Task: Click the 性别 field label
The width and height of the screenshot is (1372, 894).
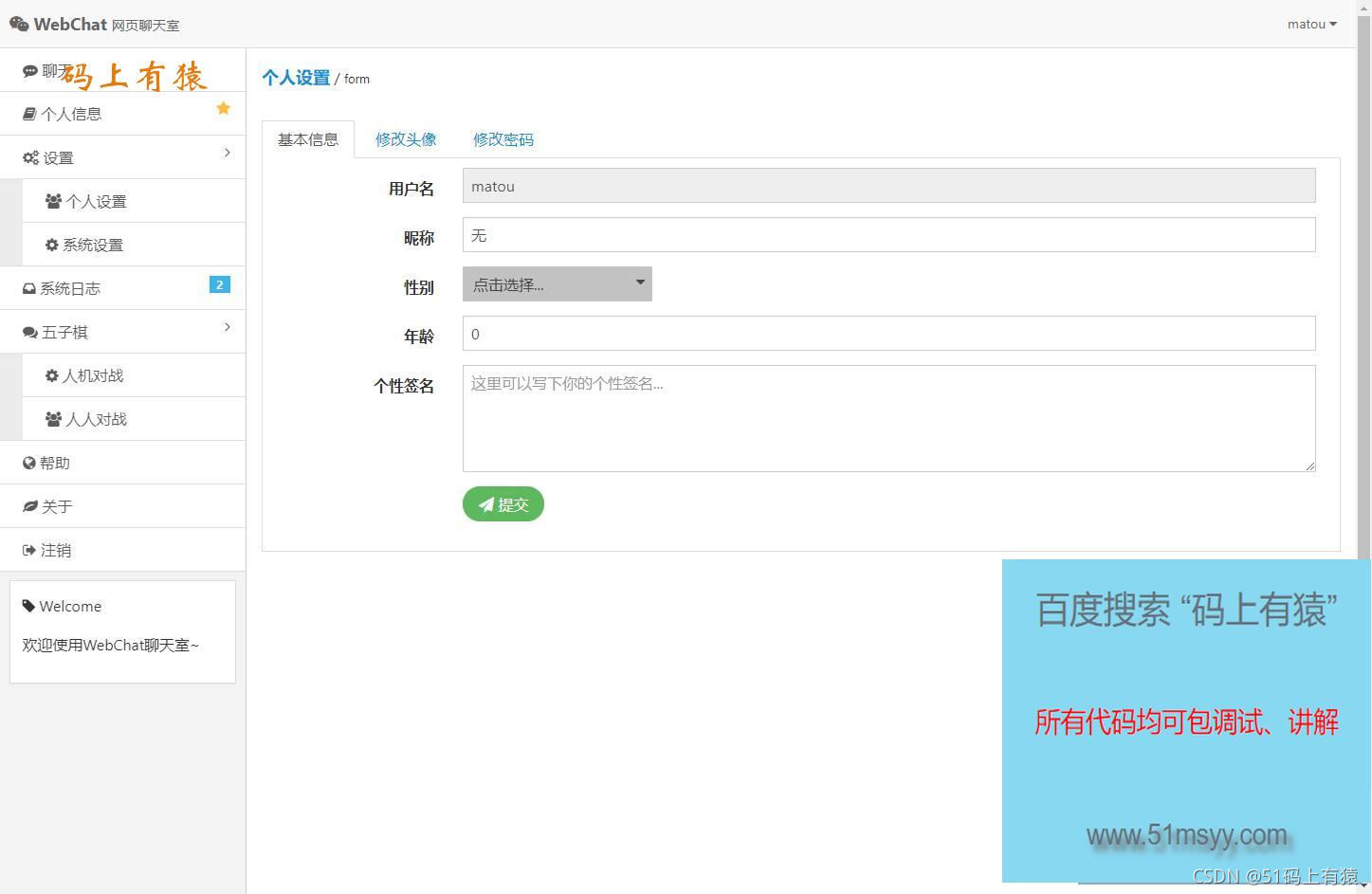Action: point(419,287)
